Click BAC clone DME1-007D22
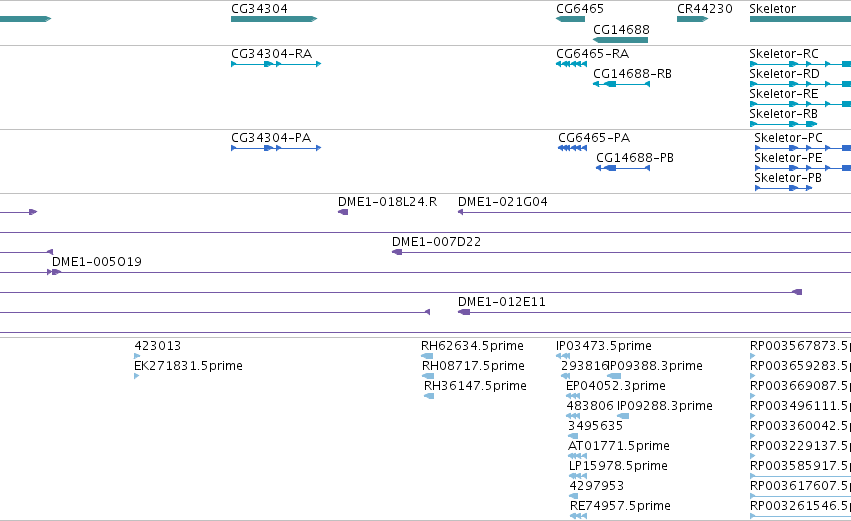Screen dimensions: 851x521 [x=436, y=242]
